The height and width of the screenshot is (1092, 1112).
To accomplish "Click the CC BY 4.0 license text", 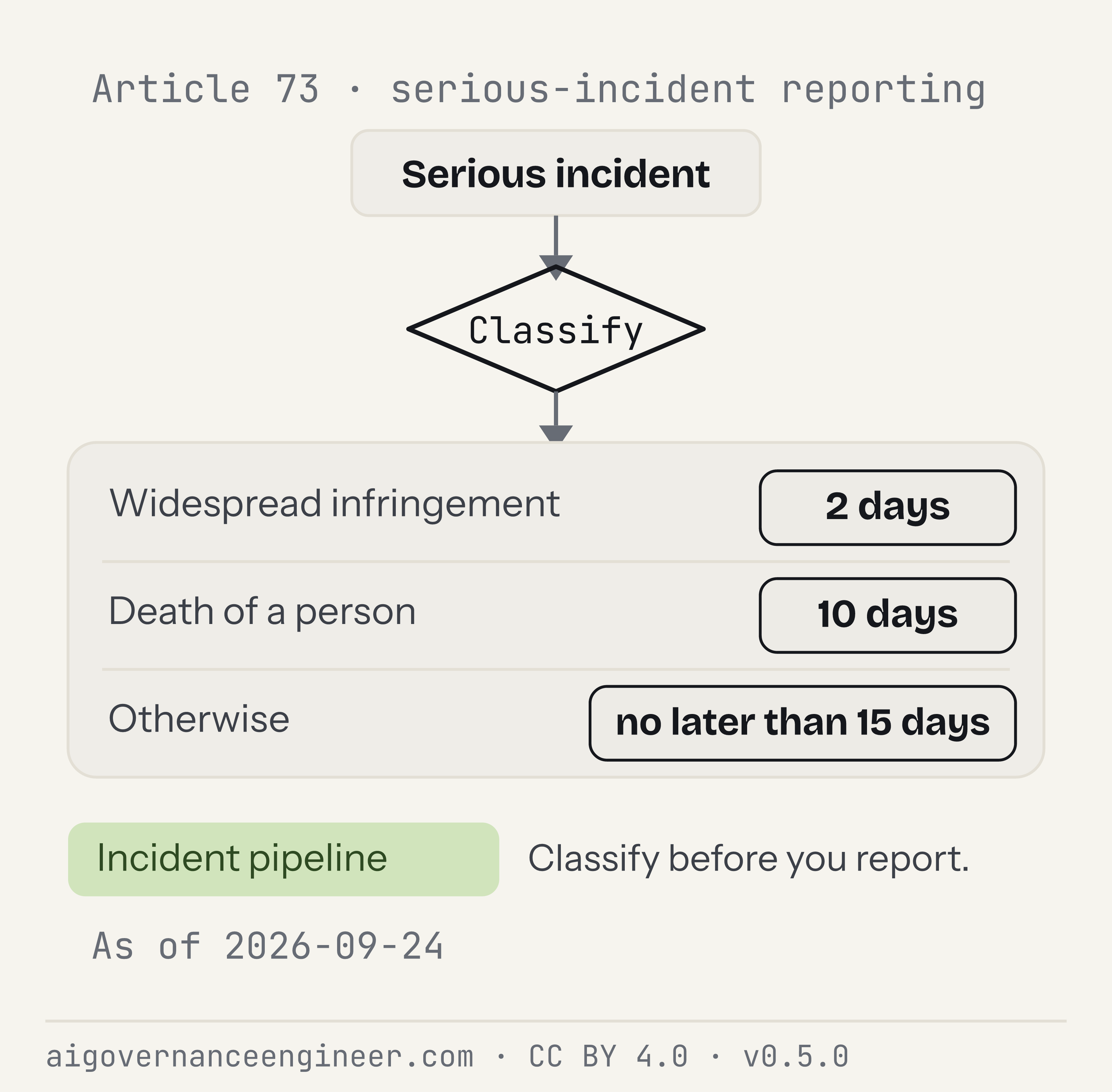I will click(608, 1056).
